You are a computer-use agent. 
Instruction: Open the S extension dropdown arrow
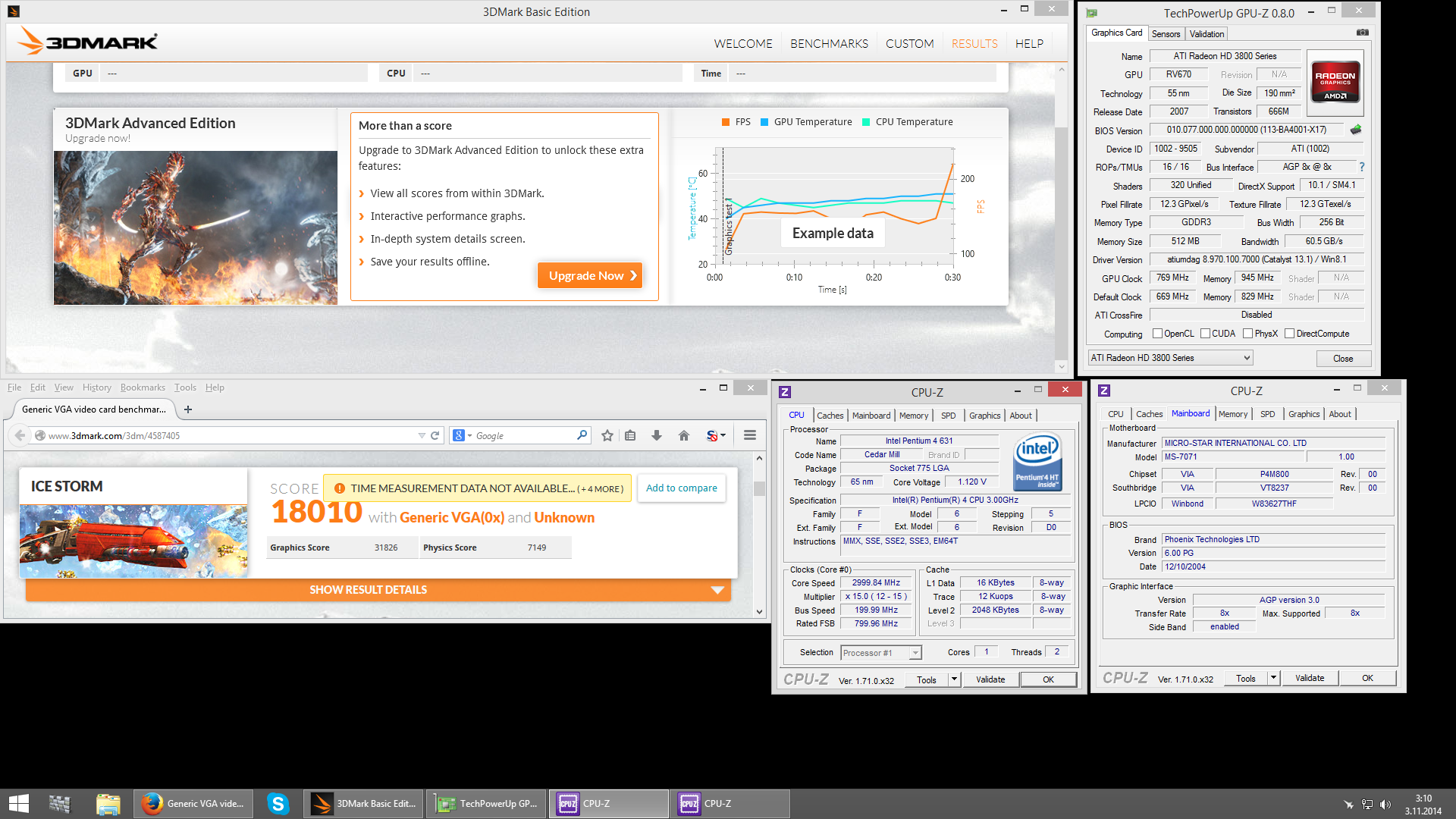click(x=723, y=435)
